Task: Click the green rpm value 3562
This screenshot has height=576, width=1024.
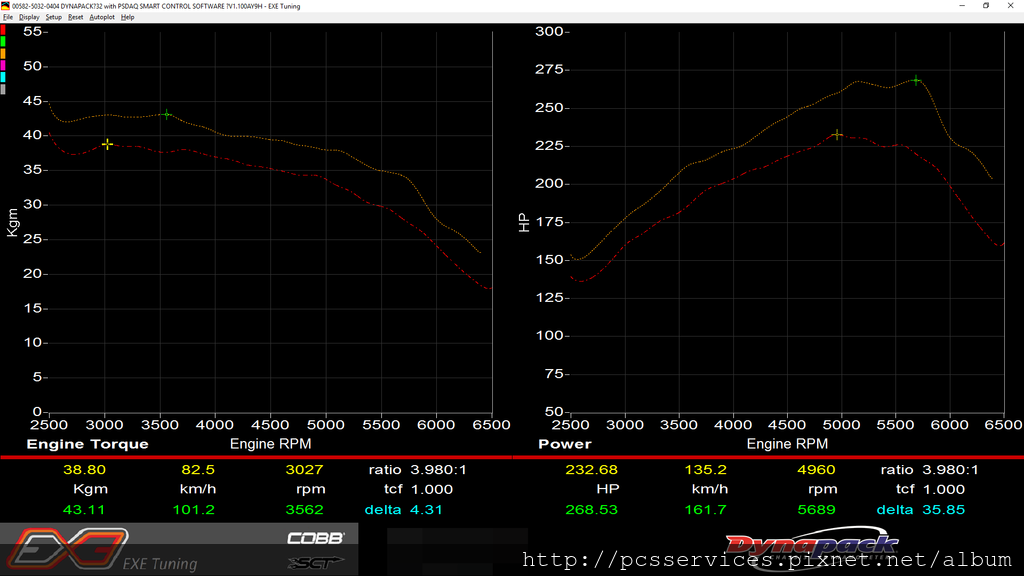Action: tap(304, 509)
